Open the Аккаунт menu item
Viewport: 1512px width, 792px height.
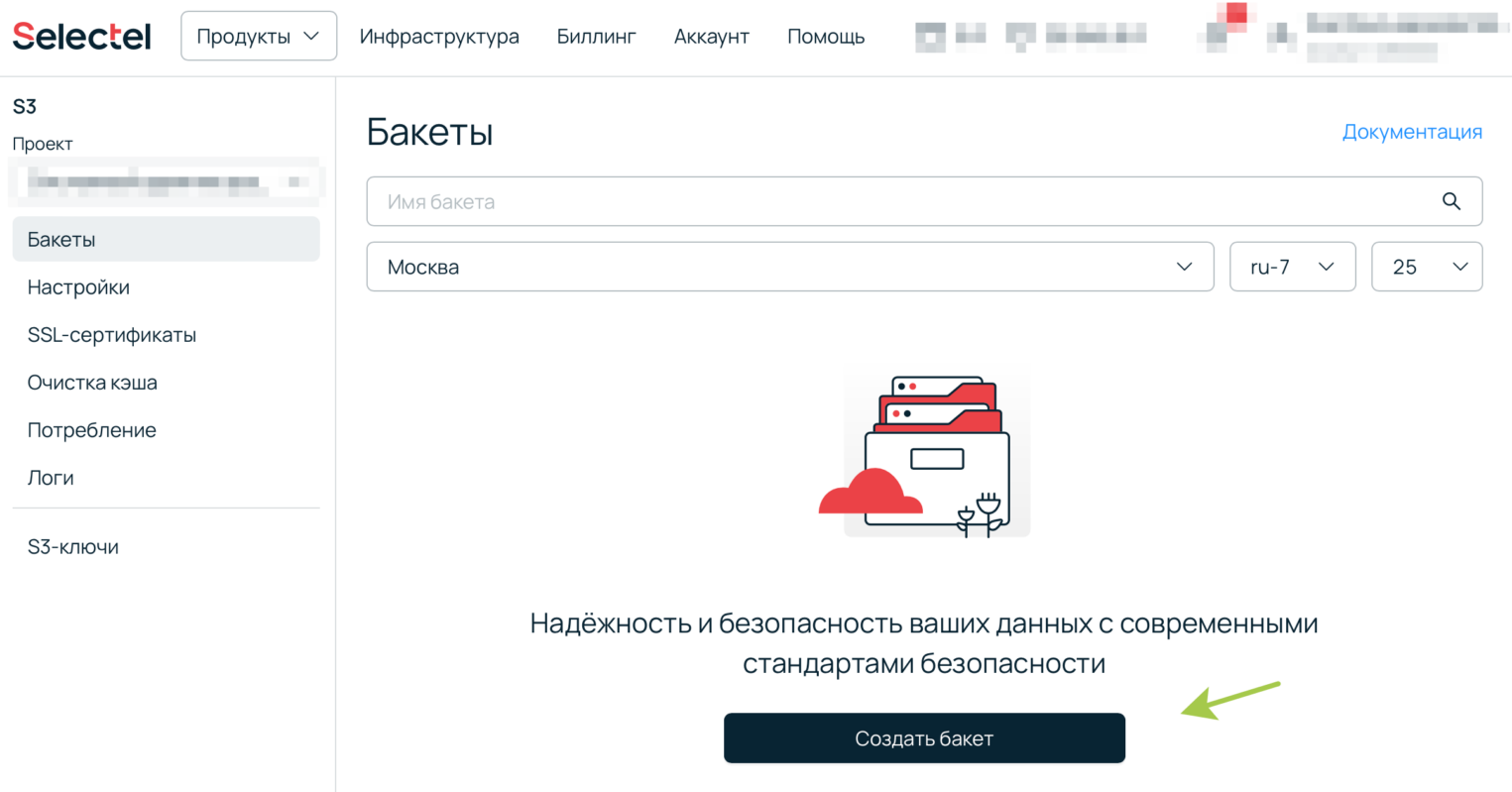711,36
